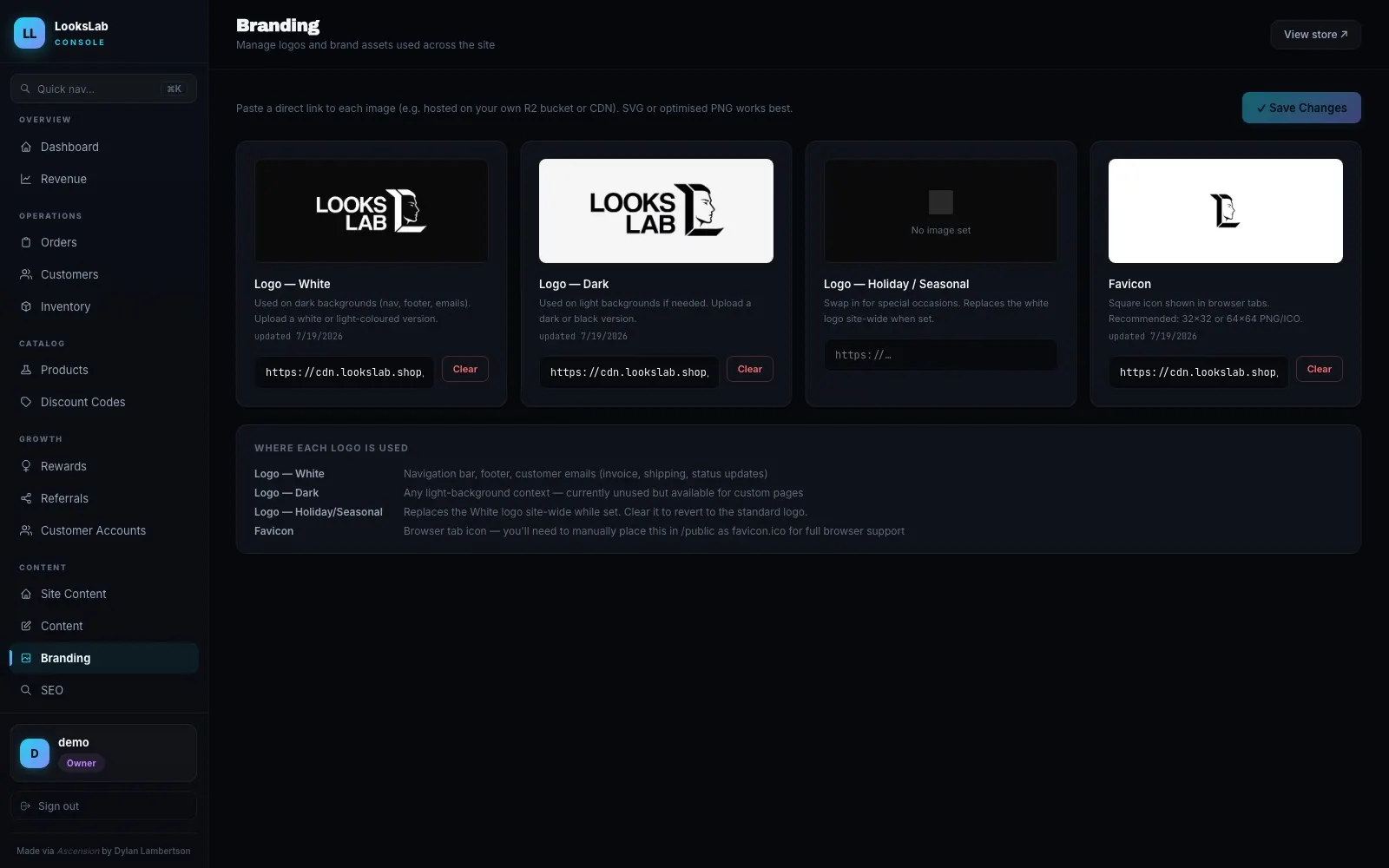Click the ⌘K shortcut hint
Screen dimensions: 1389x868
point(174,89)
